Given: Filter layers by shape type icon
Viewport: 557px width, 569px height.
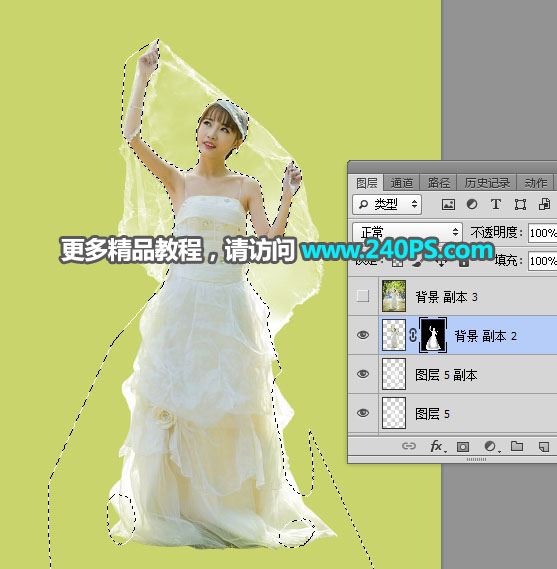Looking at the screenshot, I should click(520, 205).
